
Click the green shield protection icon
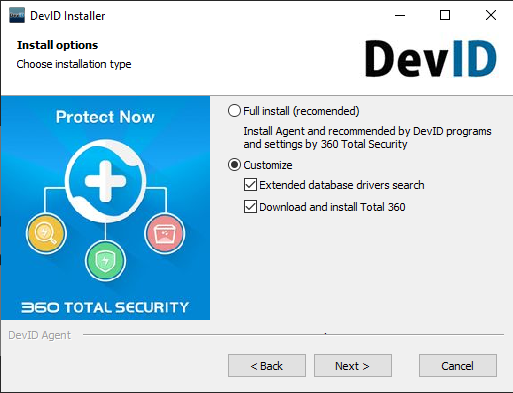pyautogui.click(x=105, y=261)
